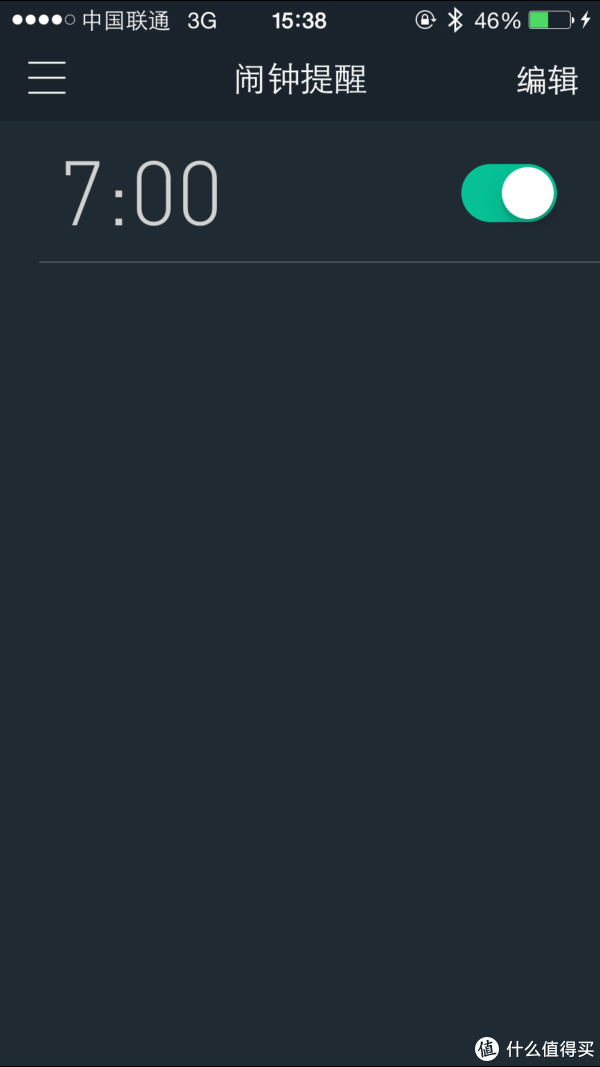Tap the 编辑 edit button
Image resolution: width=600 pixels, height=1067 pixels.
(548, 81)
